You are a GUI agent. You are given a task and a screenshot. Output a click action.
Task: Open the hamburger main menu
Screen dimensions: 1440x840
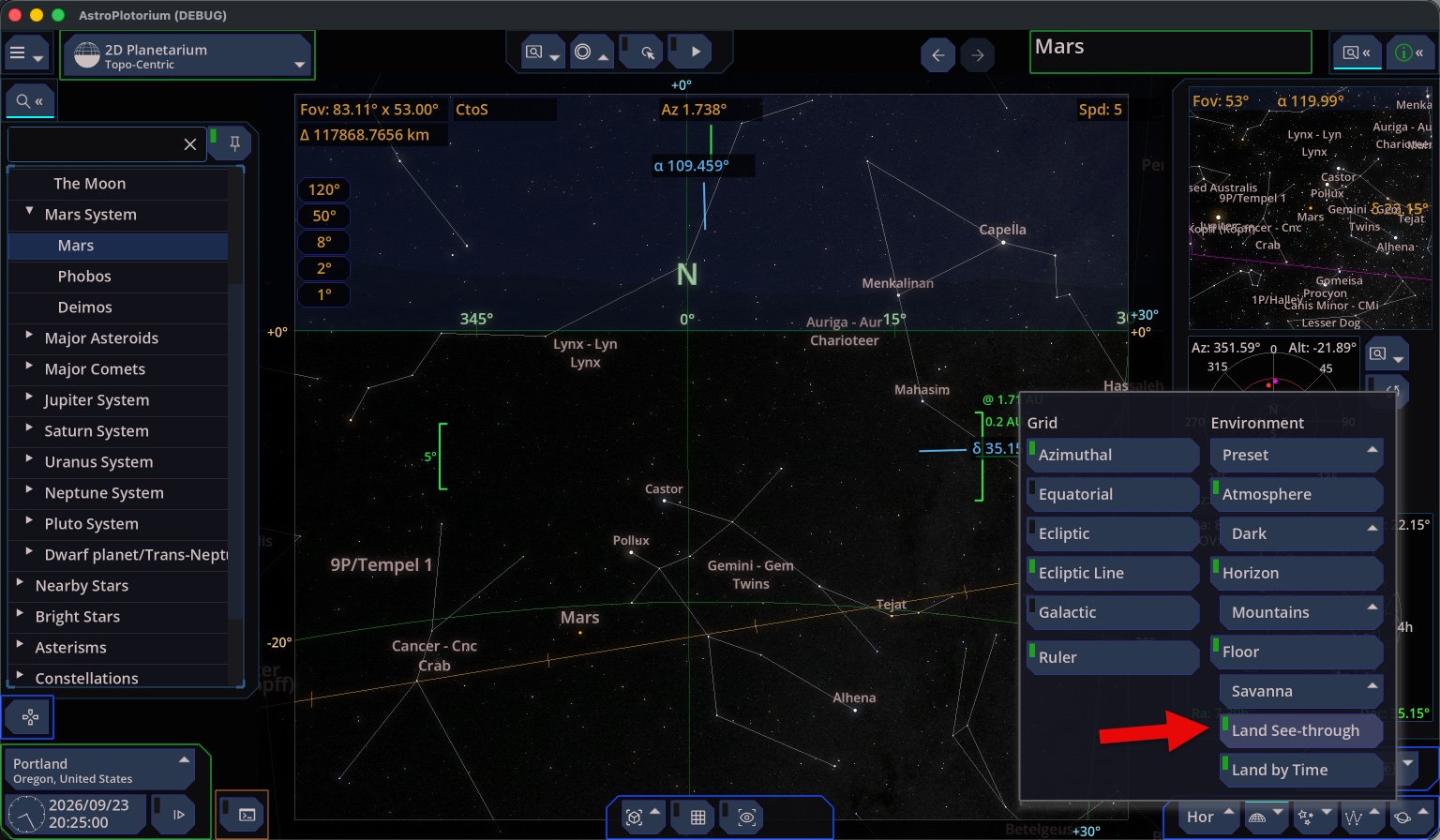click(25, 54)
